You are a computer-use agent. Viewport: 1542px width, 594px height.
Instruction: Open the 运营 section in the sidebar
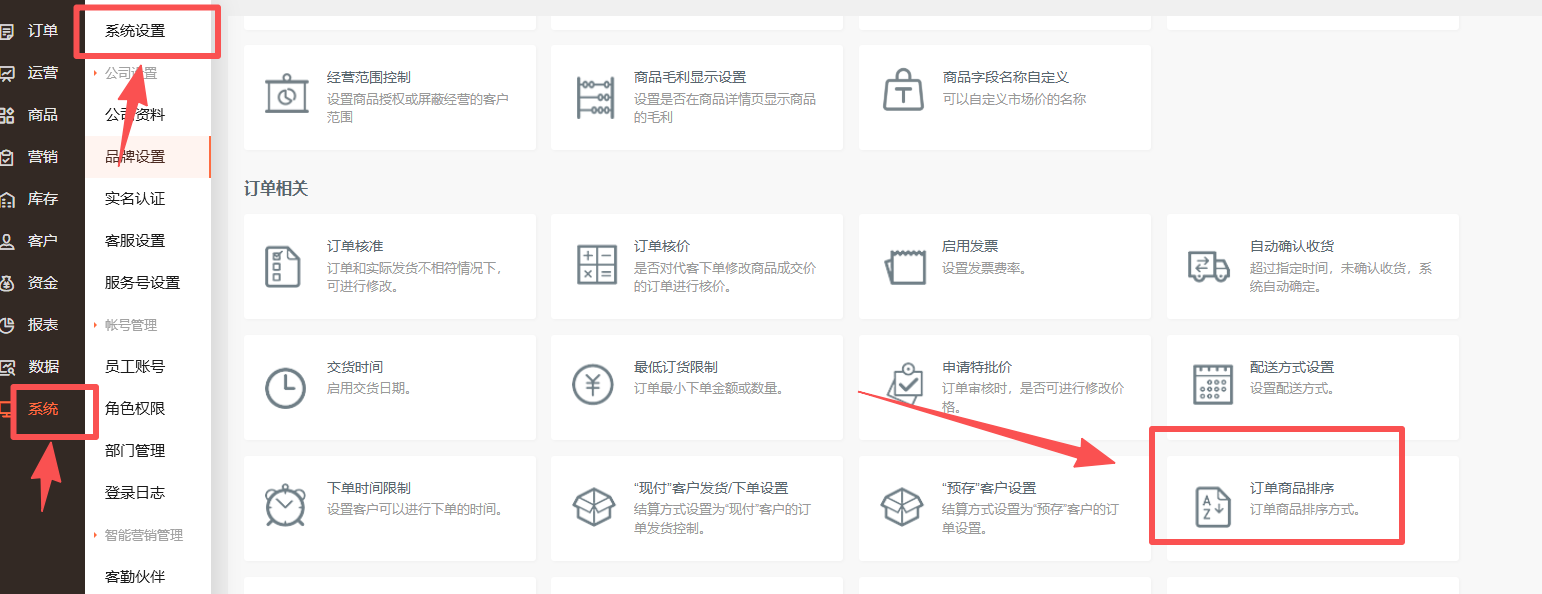(x=42, y=73)
